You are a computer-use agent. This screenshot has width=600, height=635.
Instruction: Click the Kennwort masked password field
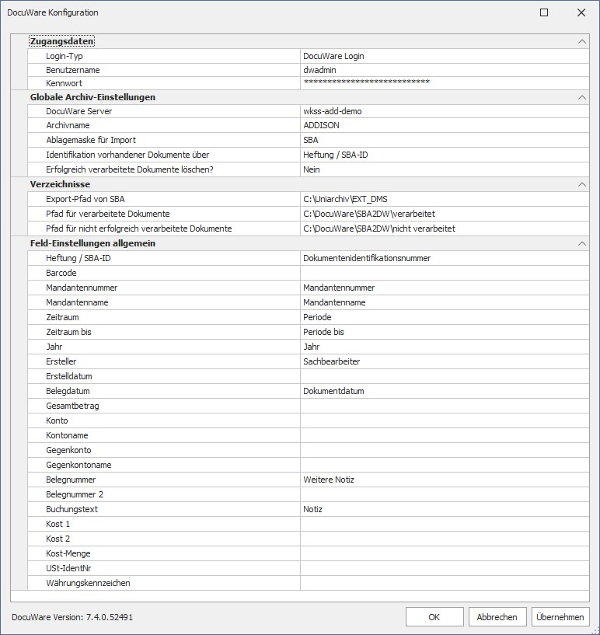(445, 83)
